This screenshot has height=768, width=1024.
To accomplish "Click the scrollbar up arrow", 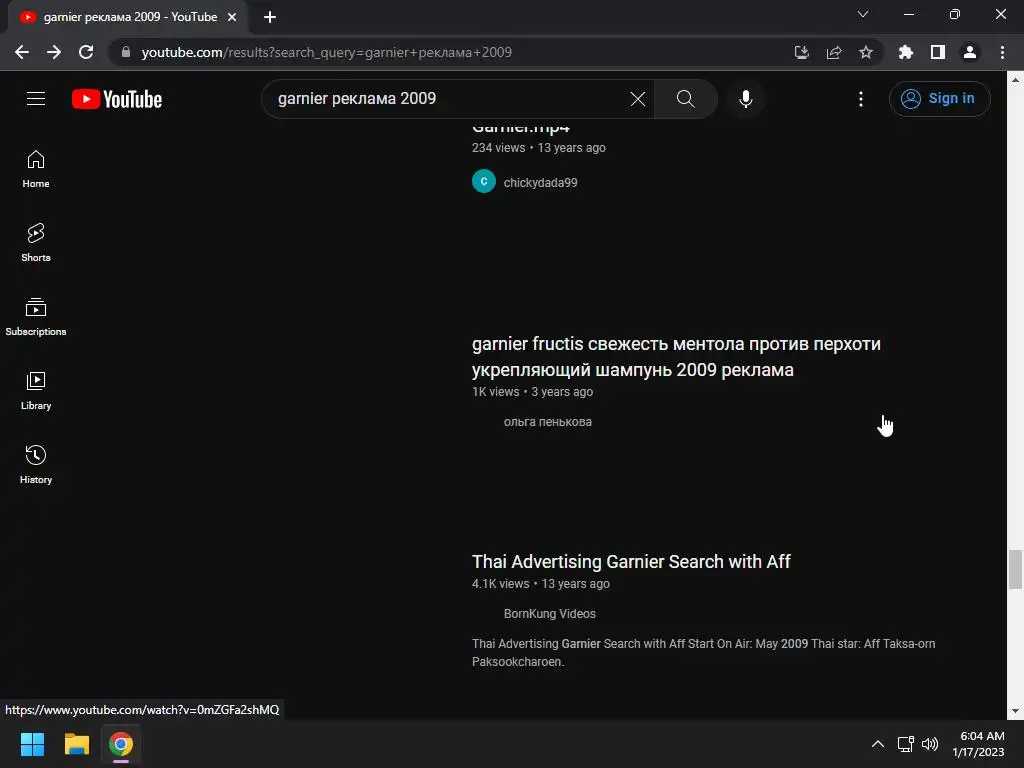I will [1014, 80].
